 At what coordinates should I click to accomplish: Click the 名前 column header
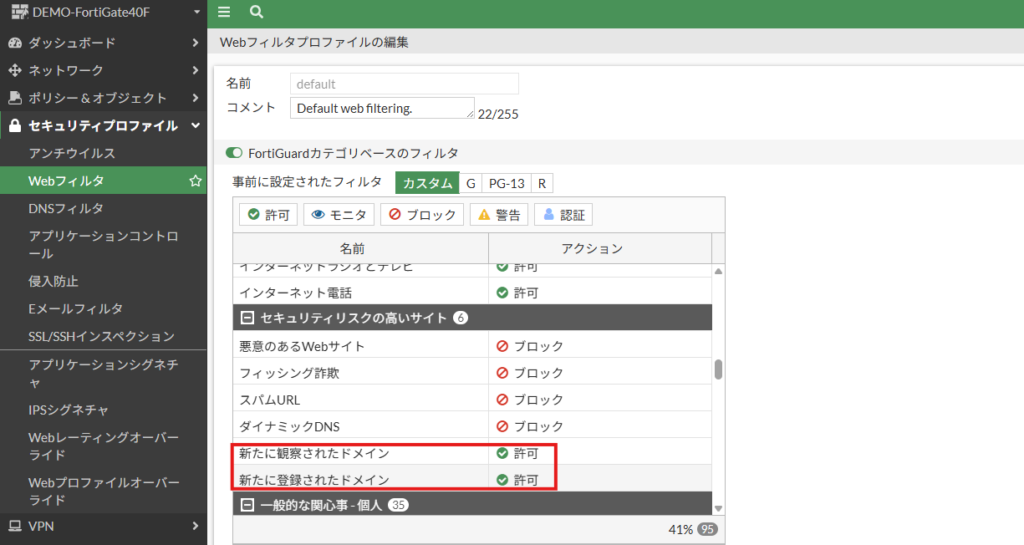[x=360, y=249]
